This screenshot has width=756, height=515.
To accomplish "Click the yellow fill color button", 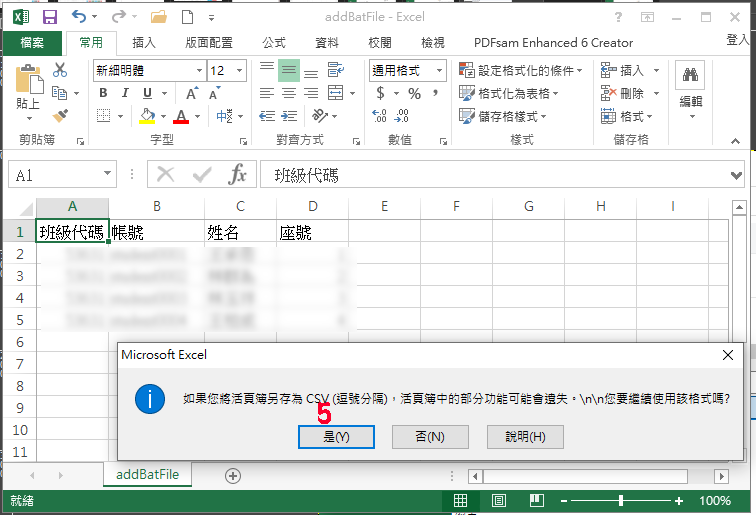I will click(x=147, y=116).
